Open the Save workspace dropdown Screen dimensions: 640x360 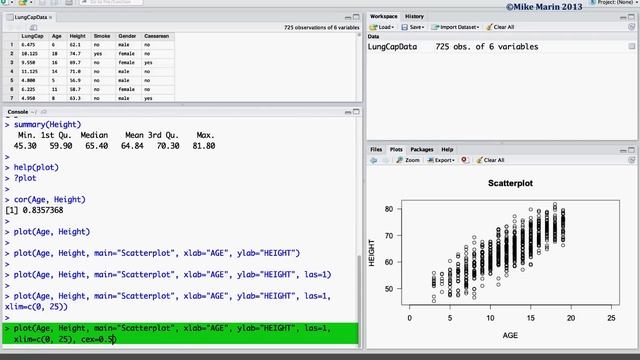tap(413, 27)
